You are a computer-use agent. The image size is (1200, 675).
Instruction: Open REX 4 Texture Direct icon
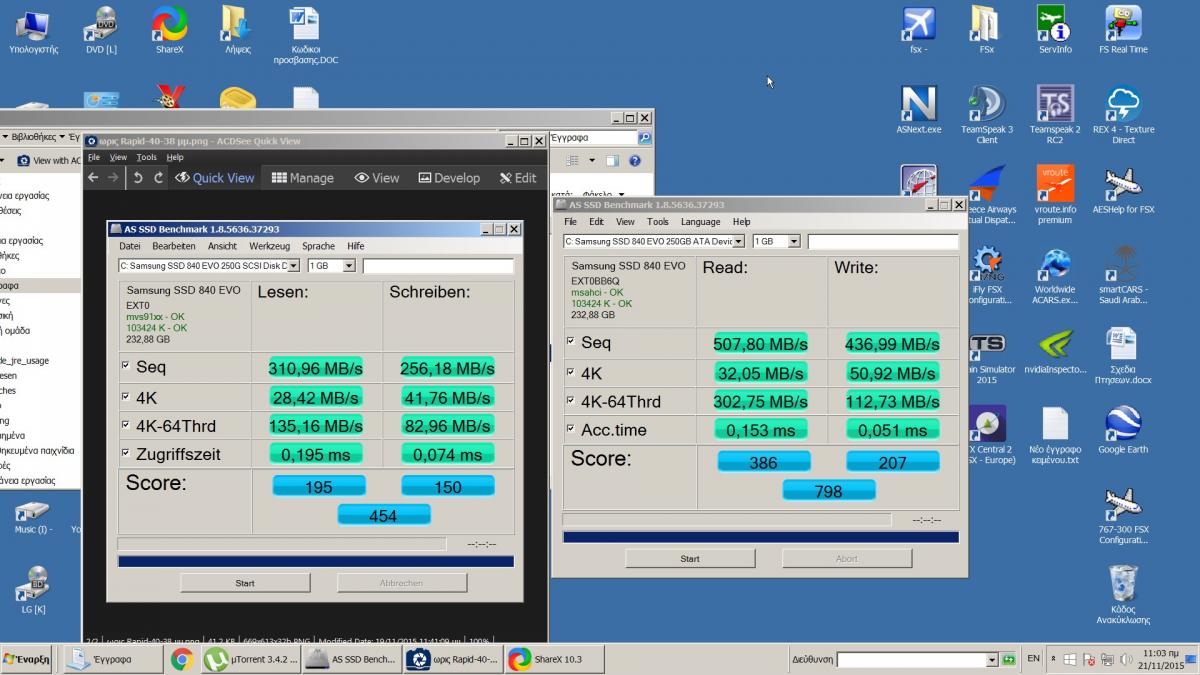[1123, 115]
